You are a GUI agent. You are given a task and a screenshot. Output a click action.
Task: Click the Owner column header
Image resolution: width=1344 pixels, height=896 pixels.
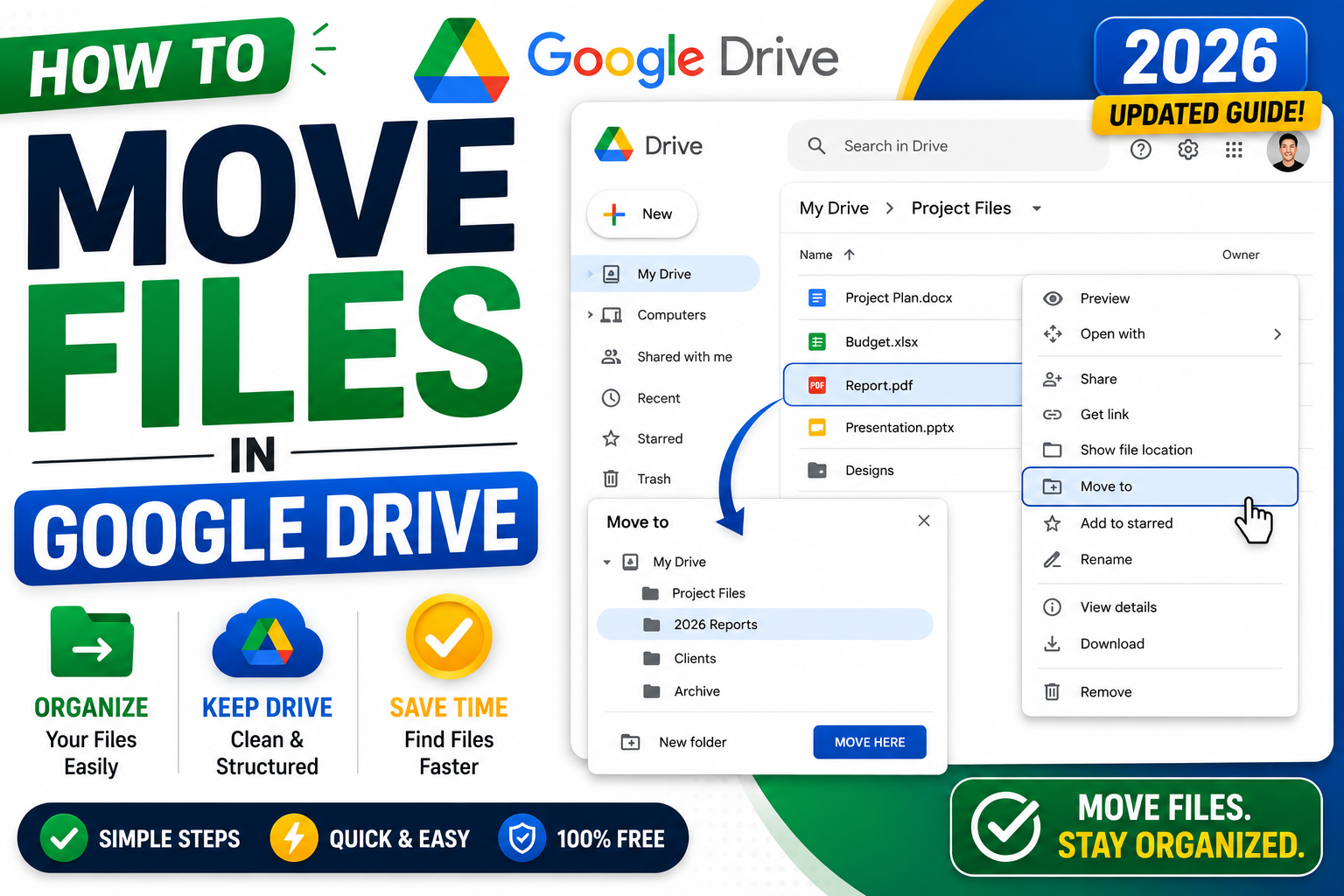[x=1241, y=255]
